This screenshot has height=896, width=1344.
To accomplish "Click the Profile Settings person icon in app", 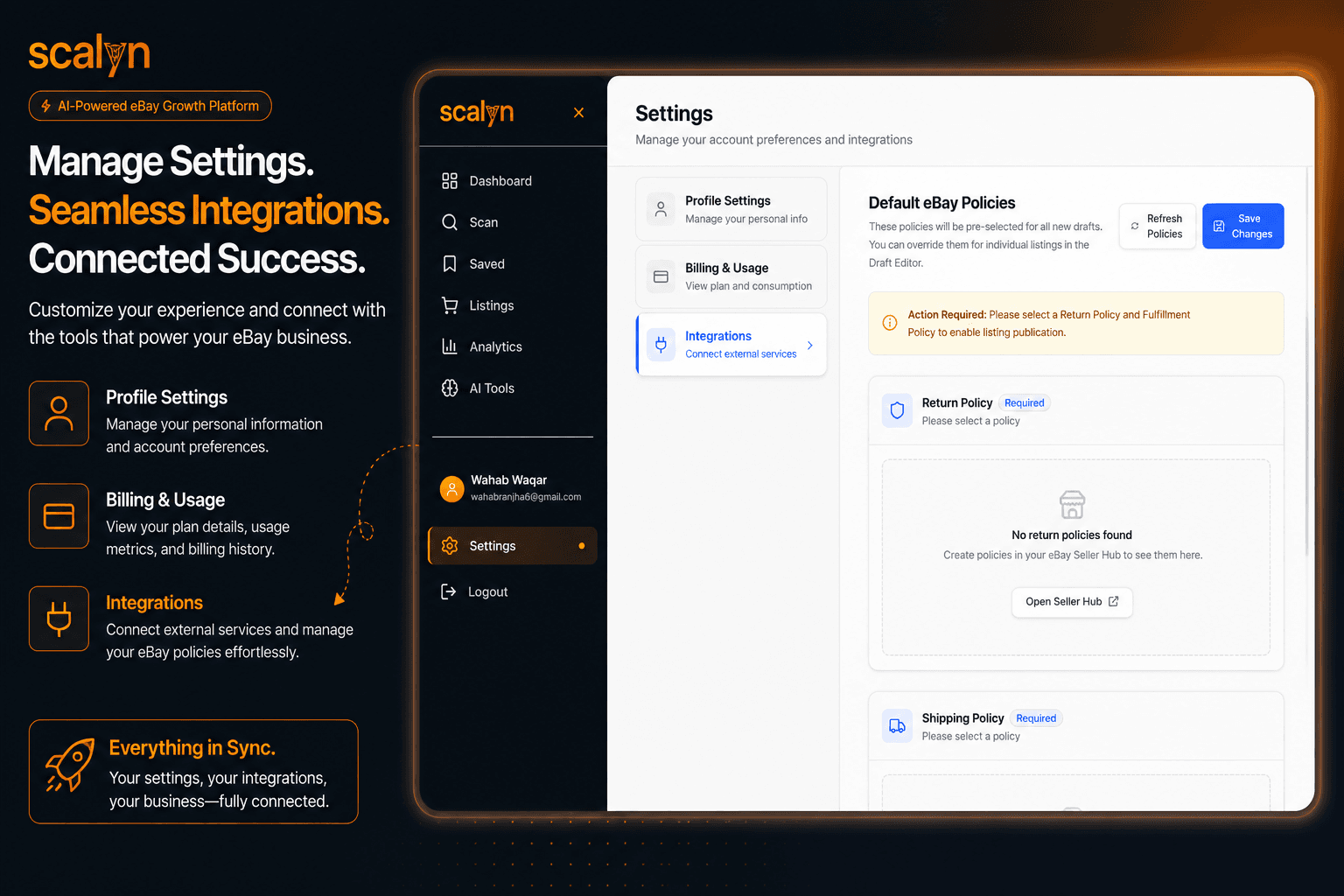I will [661, 209].
